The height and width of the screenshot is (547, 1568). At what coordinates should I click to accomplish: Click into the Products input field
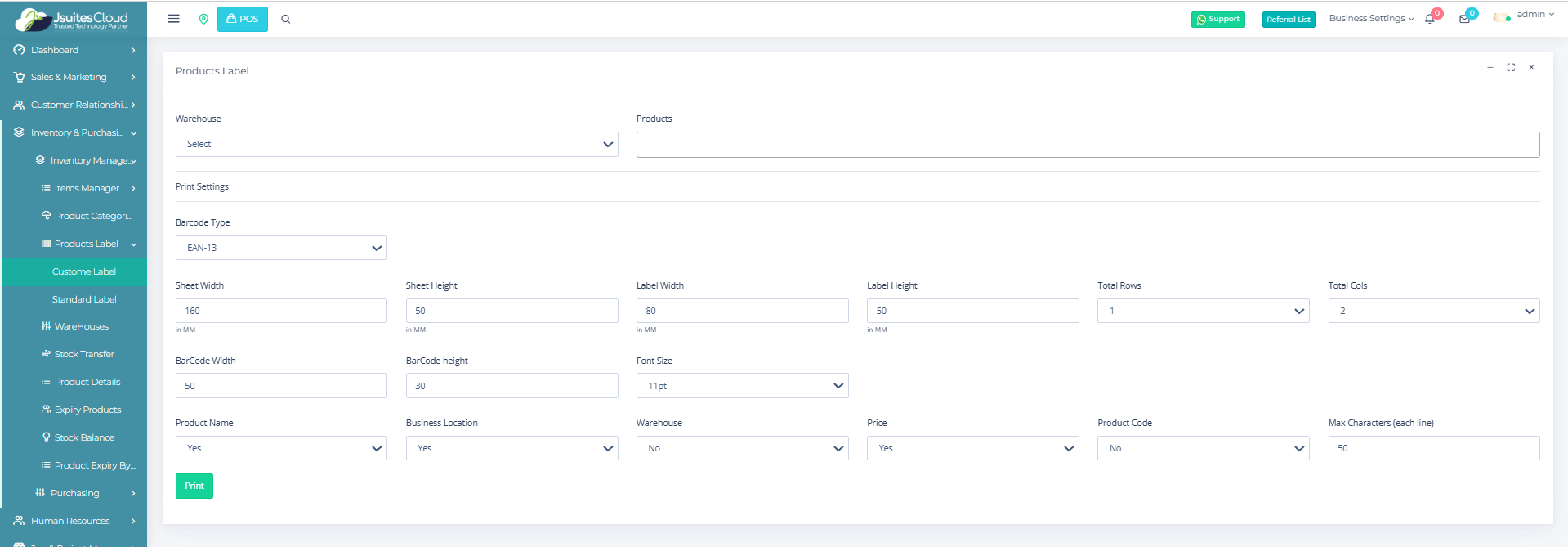1088,145
